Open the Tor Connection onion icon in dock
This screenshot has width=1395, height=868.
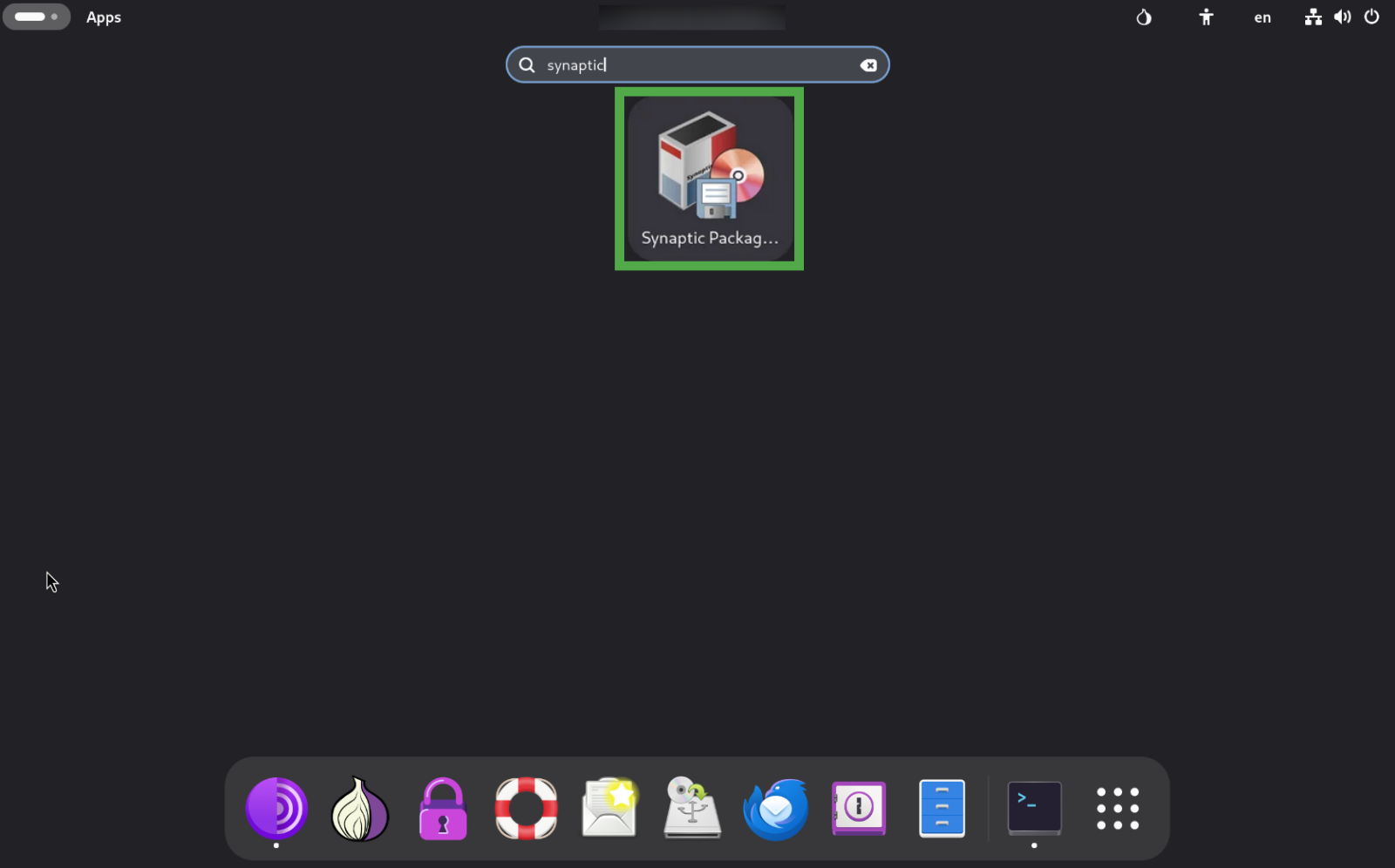tap(360, 808)
